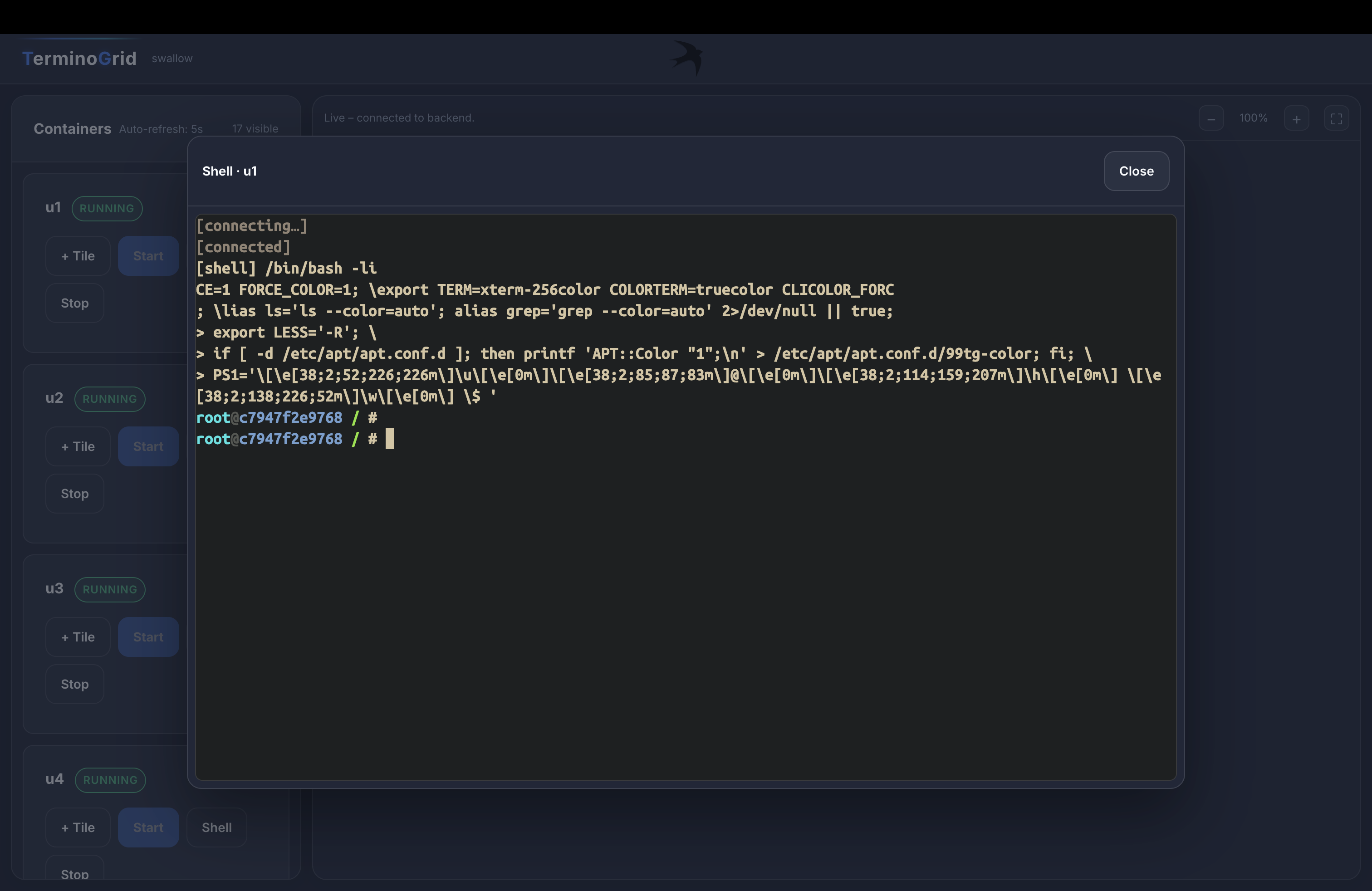
Task: Click the zoom in plus icon
Action: click(x=1296, y=119)
